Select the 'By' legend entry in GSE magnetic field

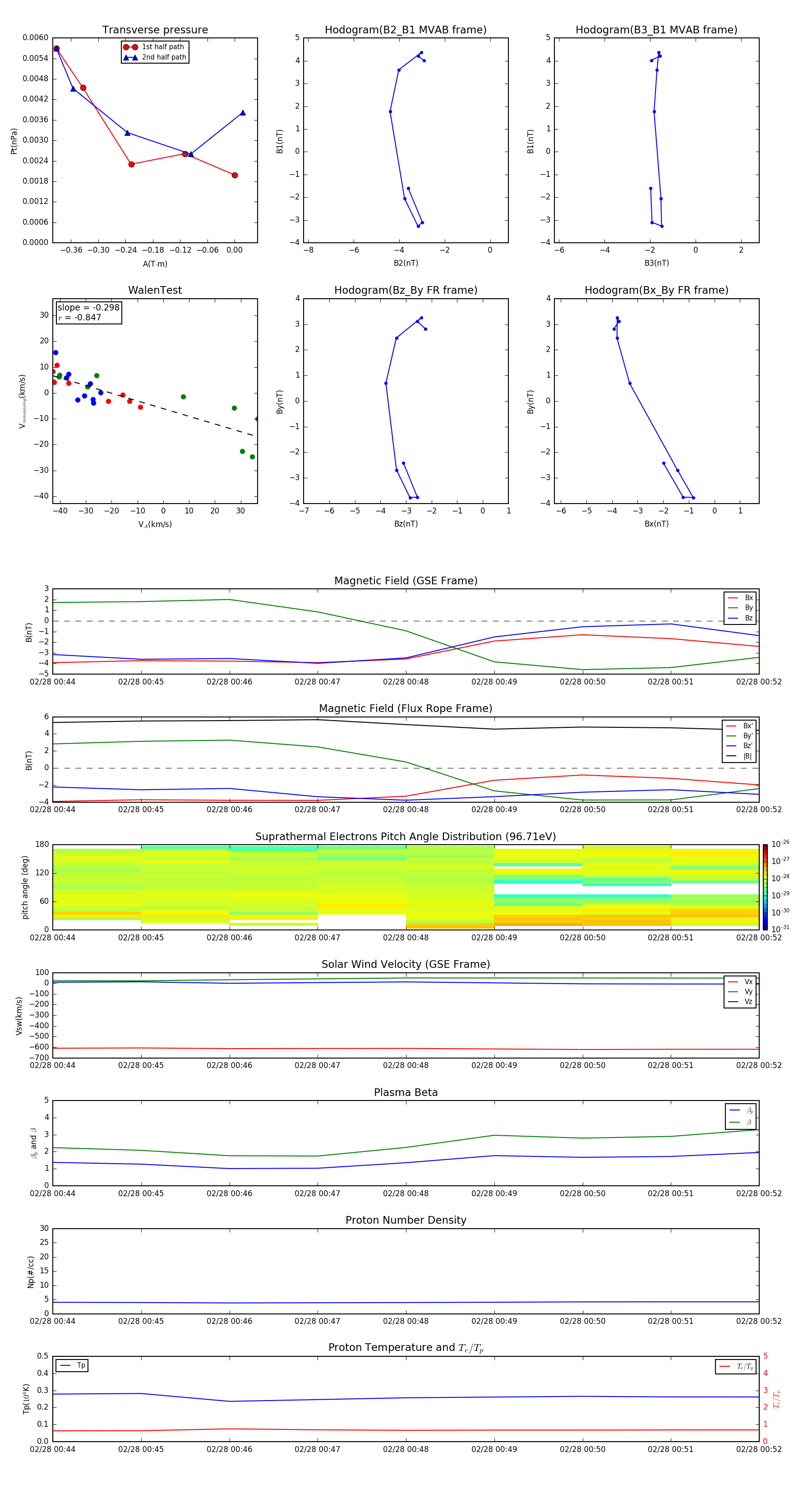pyautogui.click(x=740, y=607)
